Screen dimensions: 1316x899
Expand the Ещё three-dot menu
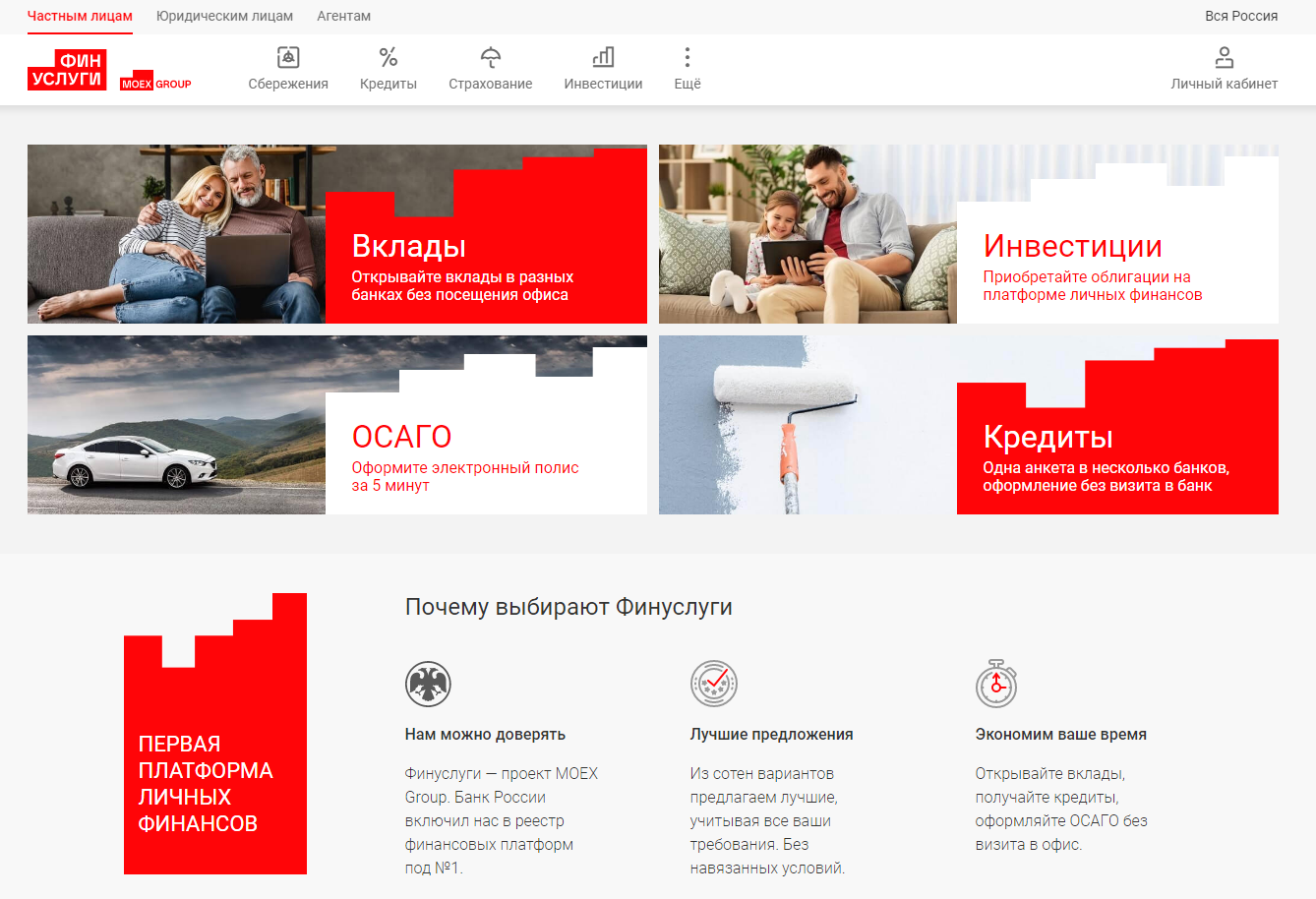(x=688, y=58)
